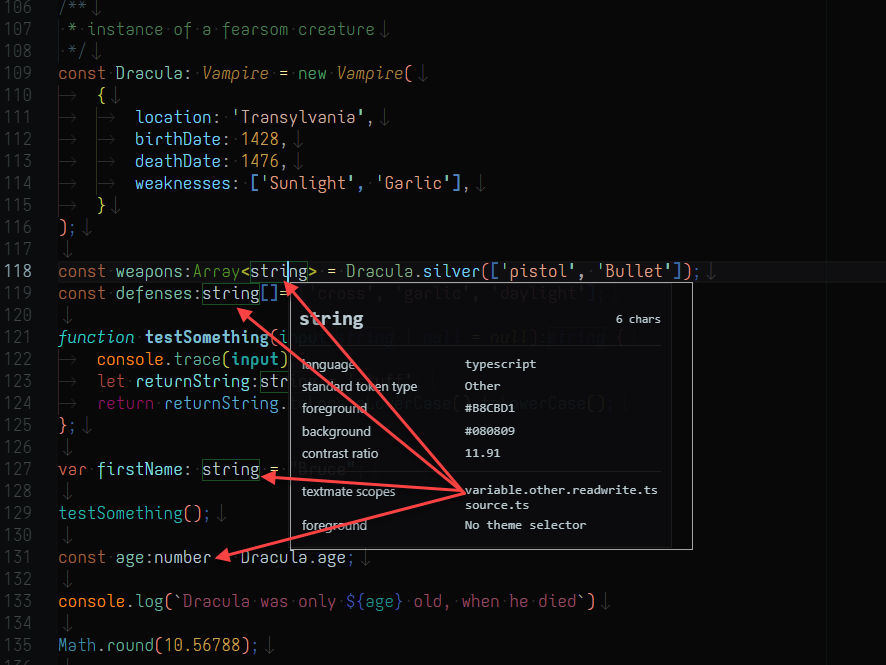Click the 'Sunlight' string in weaknesses array
The image size is (886, 665).
coord(308,183)
